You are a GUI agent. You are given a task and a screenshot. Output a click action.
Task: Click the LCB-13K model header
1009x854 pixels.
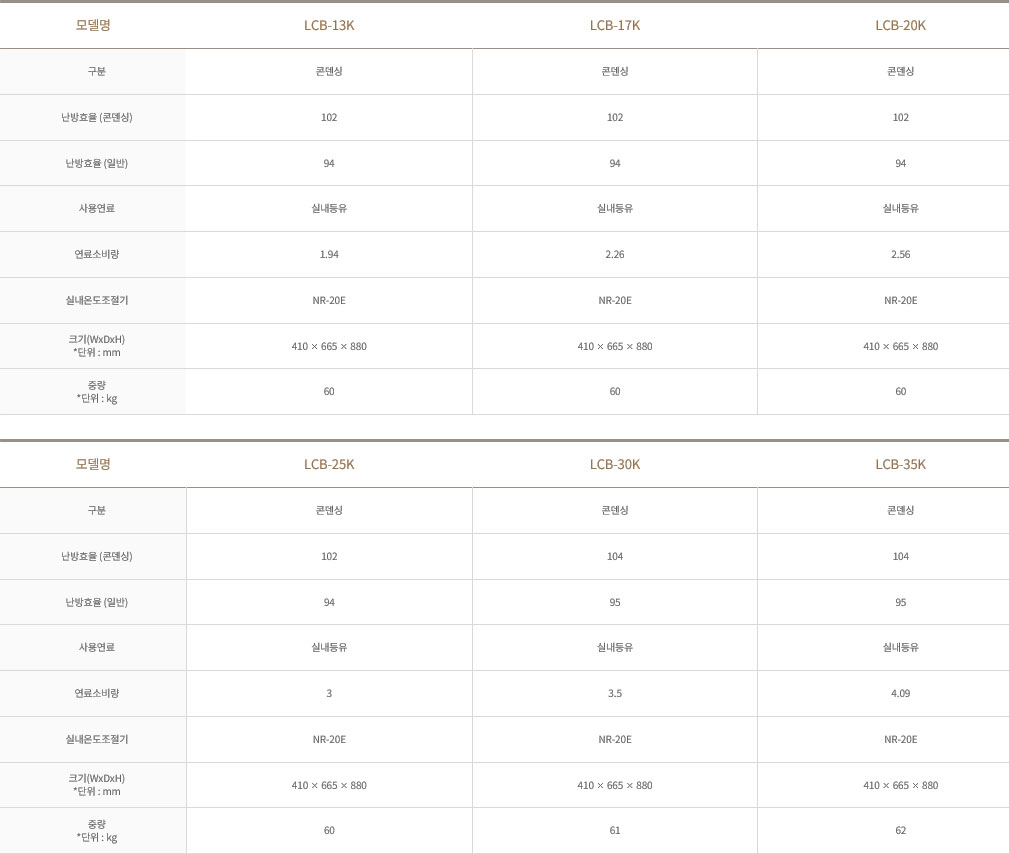click(x=329, y=25)
